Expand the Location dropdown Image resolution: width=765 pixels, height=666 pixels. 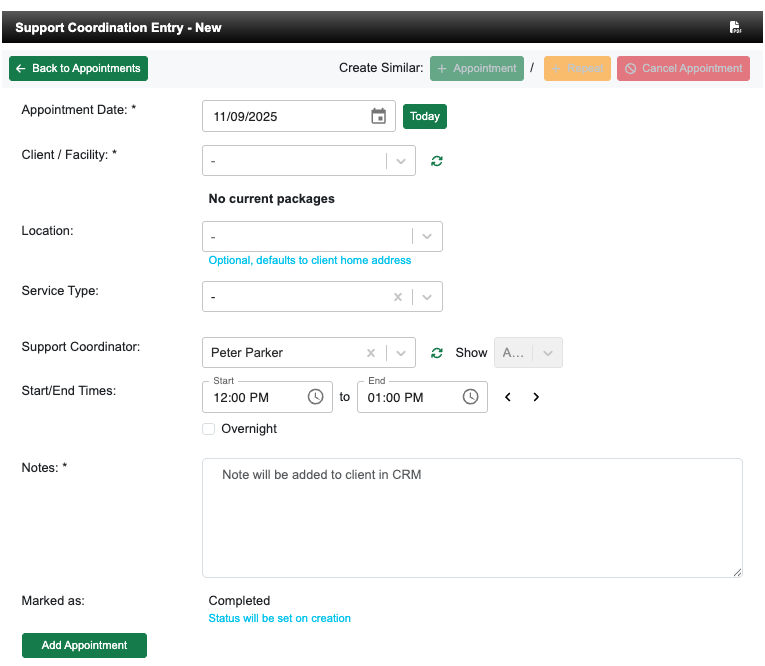[427, 237]
